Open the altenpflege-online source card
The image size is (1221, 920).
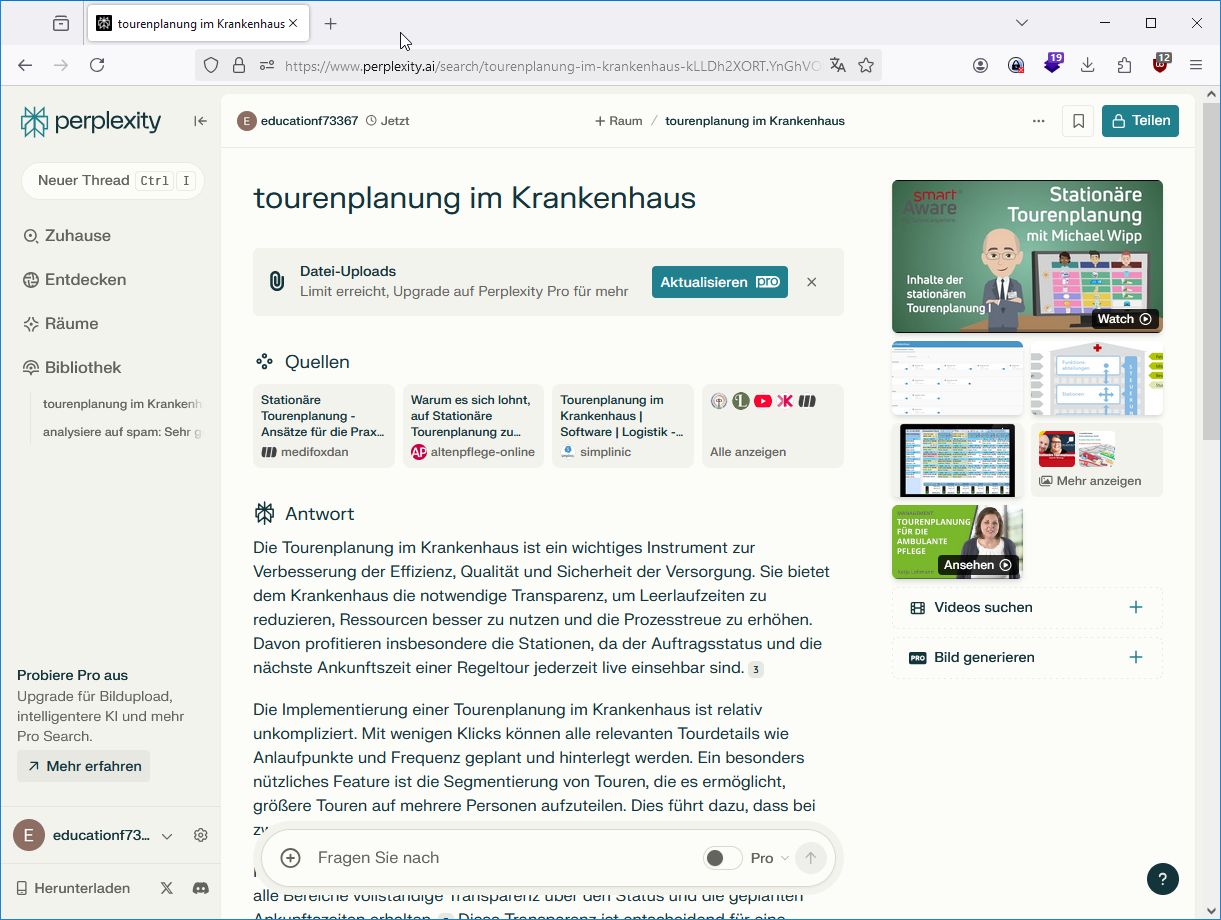coord(473,426)
